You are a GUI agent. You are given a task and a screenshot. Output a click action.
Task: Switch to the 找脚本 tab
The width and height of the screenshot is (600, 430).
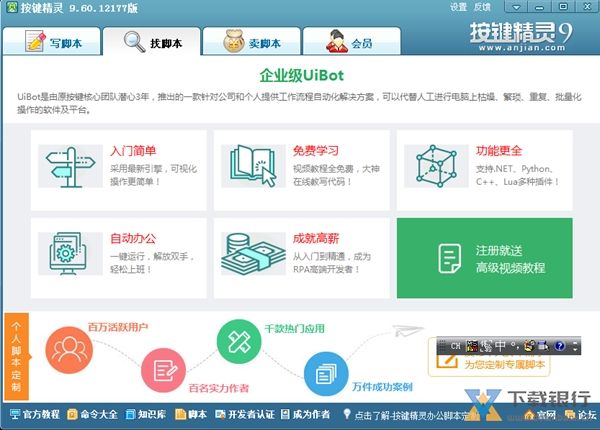pyautogui.click(x=152, y=41)
